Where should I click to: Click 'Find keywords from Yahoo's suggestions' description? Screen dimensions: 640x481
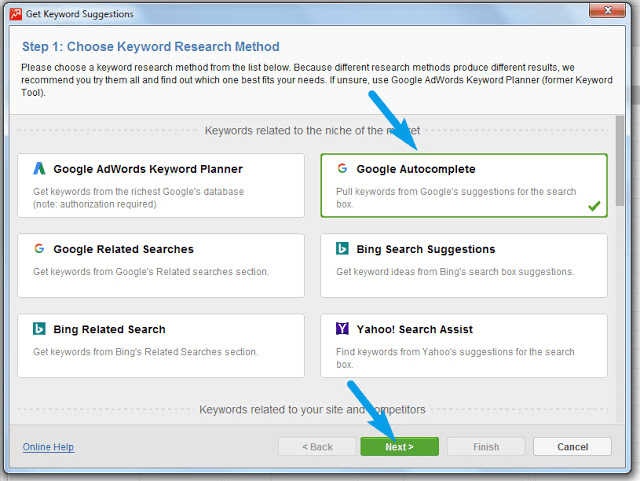(x=455, y=358)
